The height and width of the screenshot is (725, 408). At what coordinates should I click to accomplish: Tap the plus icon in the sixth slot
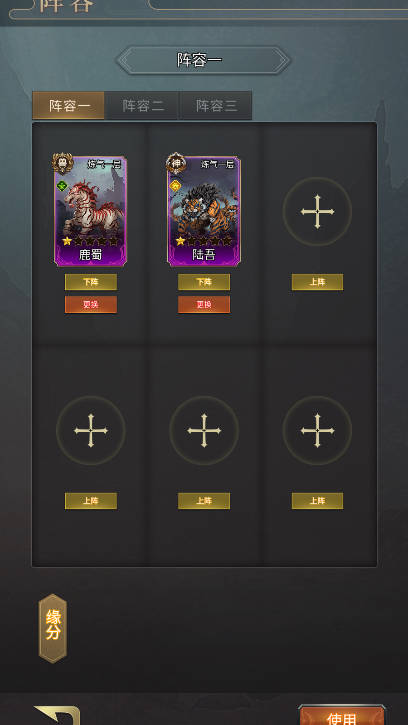click(317, 430)
